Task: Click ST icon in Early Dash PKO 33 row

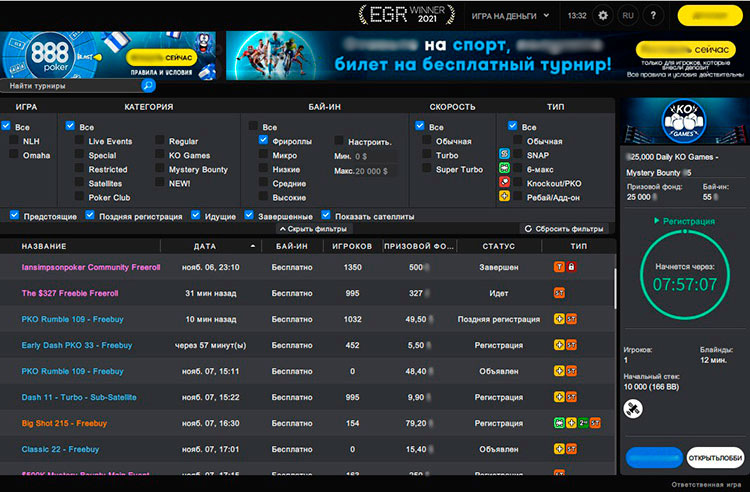Action: click(572, 345)
